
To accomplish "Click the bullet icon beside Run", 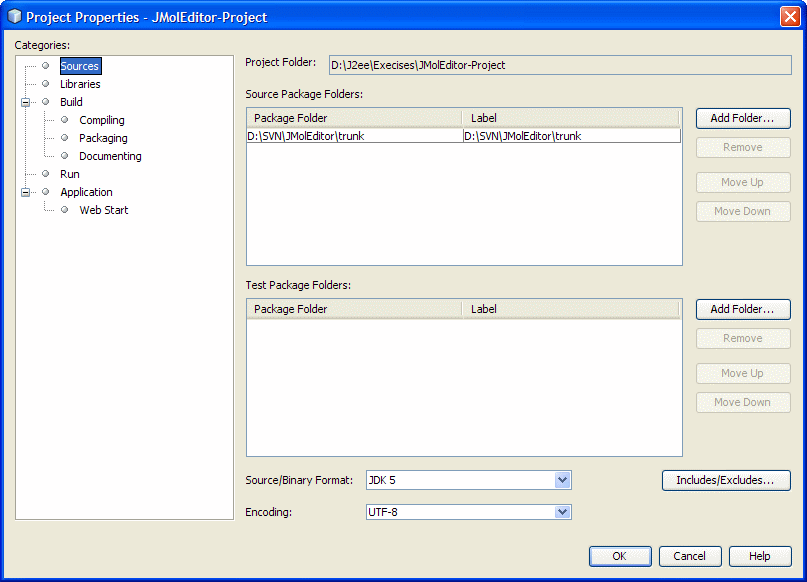I will tap(46, 174).
